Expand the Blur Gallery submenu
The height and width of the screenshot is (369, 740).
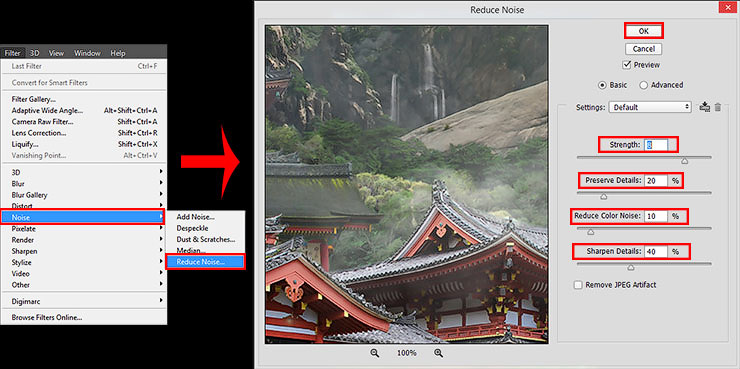point(84,195)
